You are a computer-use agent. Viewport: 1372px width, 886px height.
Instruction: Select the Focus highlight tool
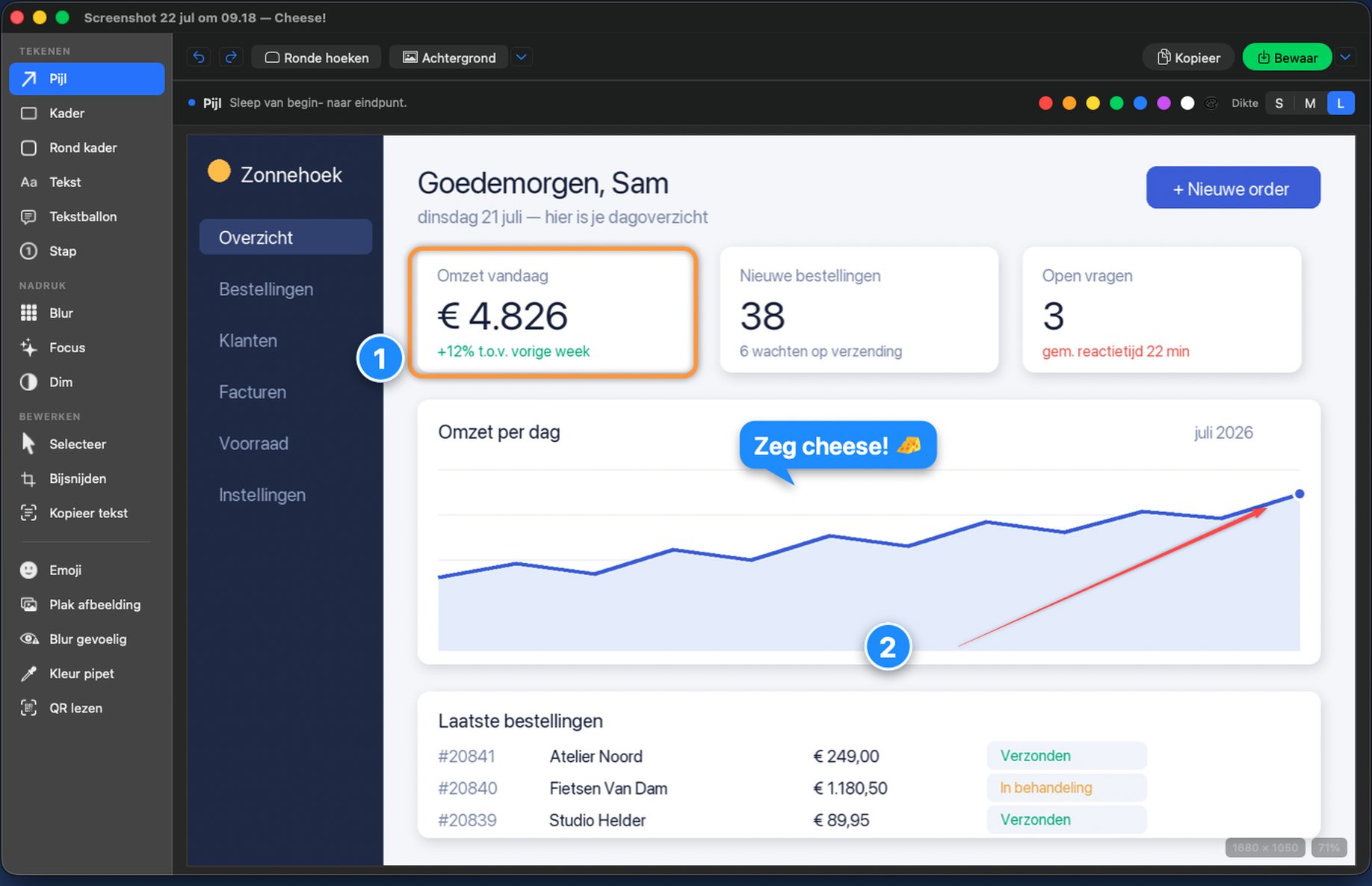[87, 347]
